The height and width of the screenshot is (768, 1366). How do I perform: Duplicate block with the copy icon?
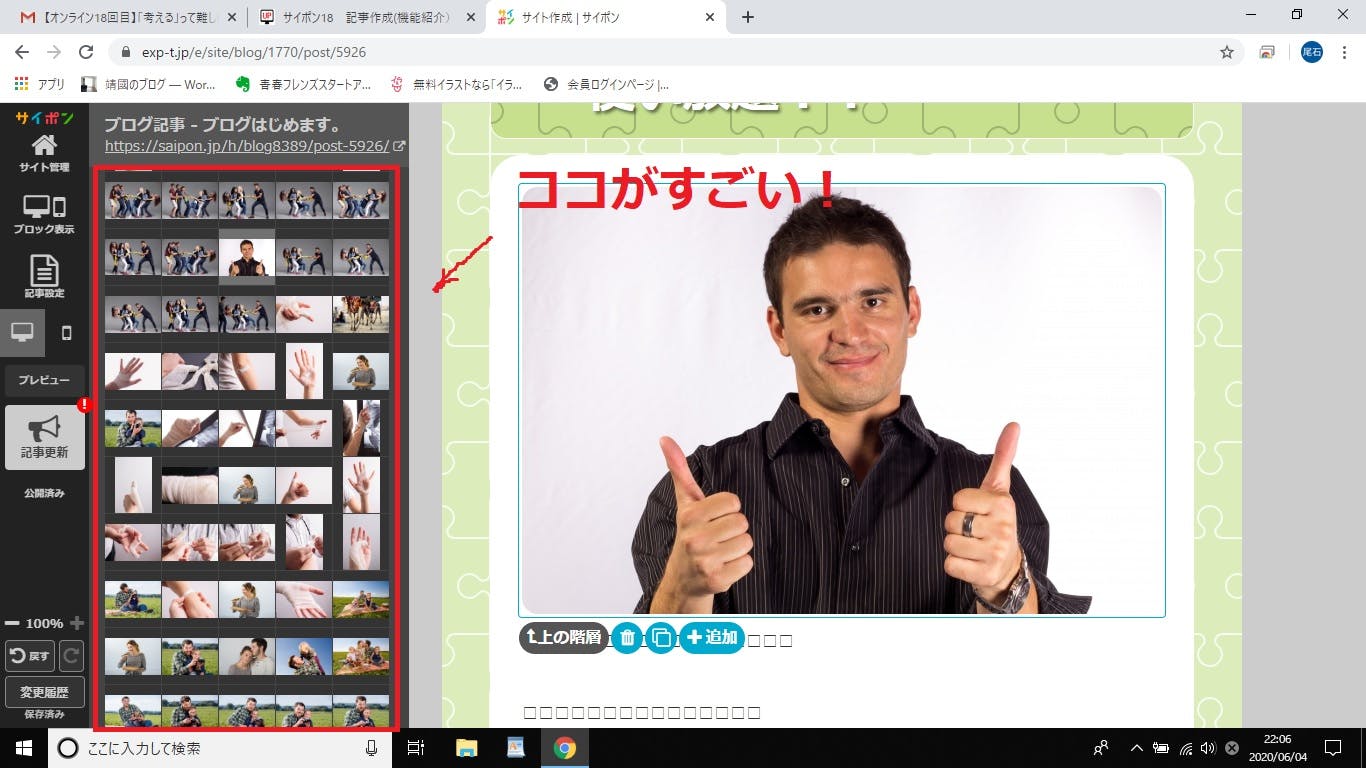tap(661, 638)
